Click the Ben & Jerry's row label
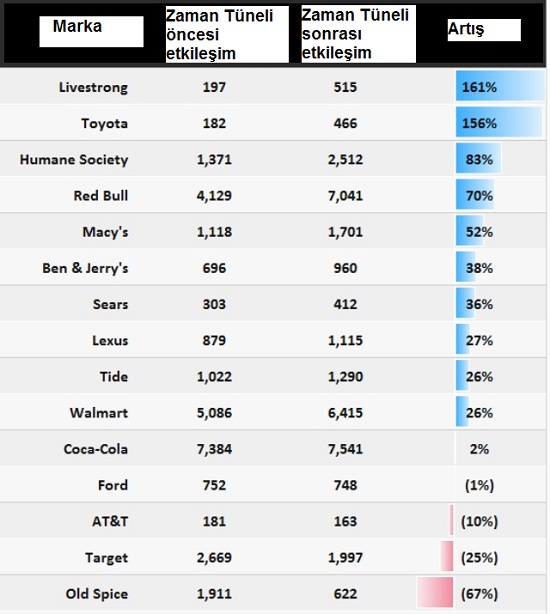 pyautogui.click(x=85, y=268)
